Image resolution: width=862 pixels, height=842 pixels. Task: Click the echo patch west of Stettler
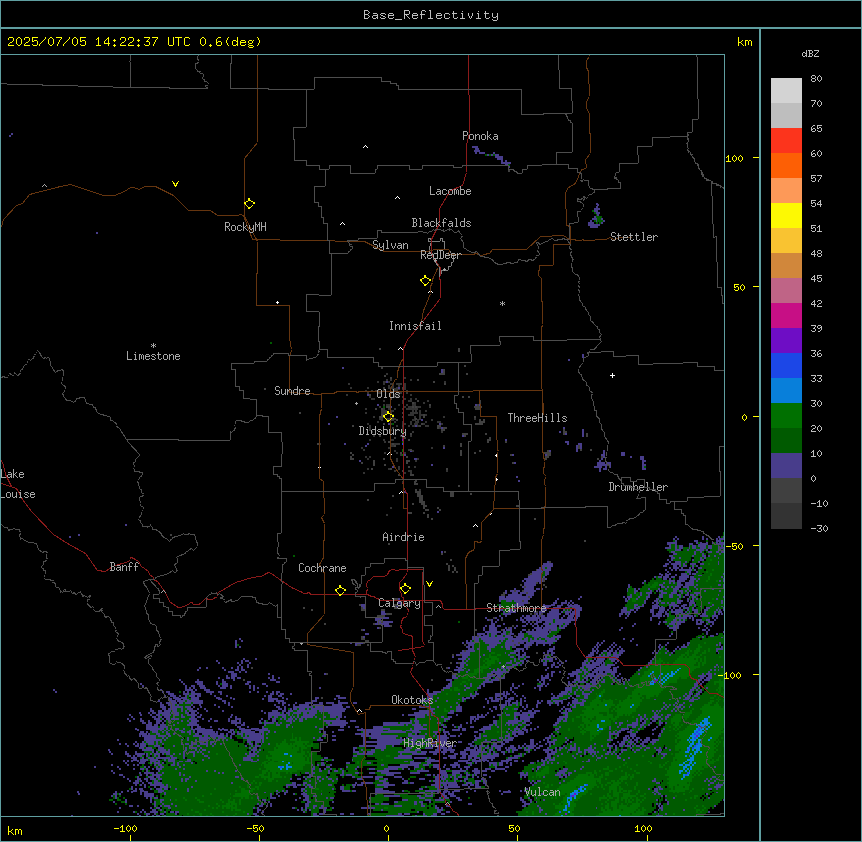[596, 216]
